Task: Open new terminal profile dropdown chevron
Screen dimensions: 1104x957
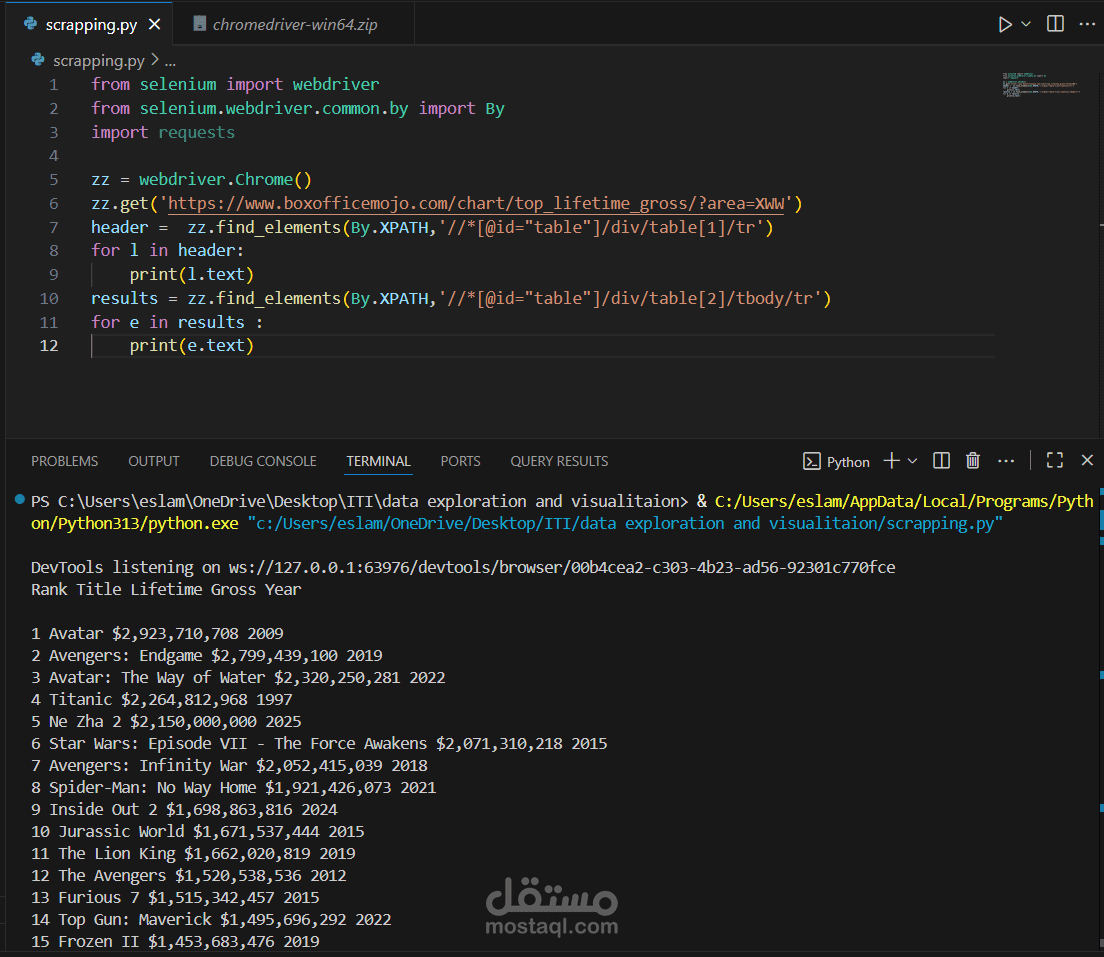Action: 912,461
